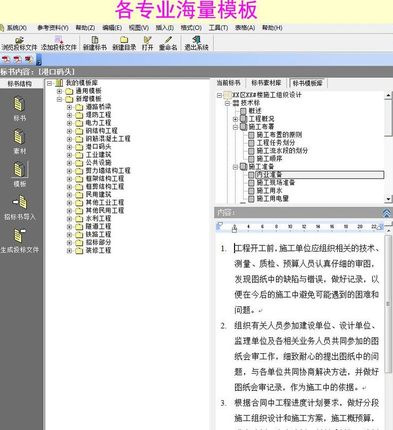Viewport: 393px width, 430px height.
Task: Toggle the checkbox beside 工程任务划分
Action: (x=251, y=143)
